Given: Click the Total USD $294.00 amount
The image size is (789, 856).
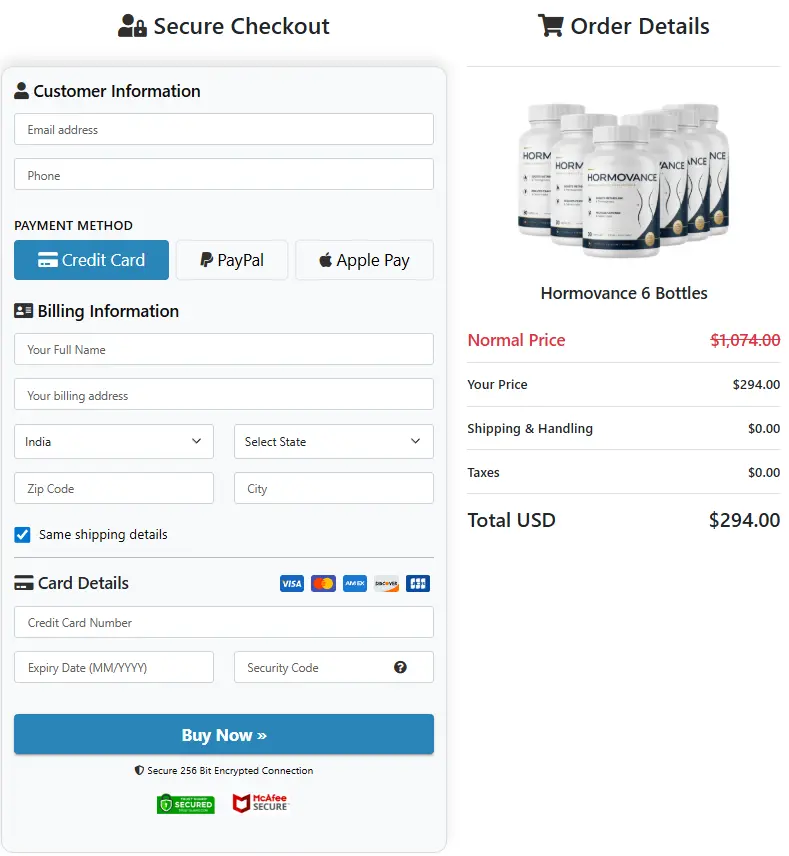Looking at the screenshot, I should [744, 520].
